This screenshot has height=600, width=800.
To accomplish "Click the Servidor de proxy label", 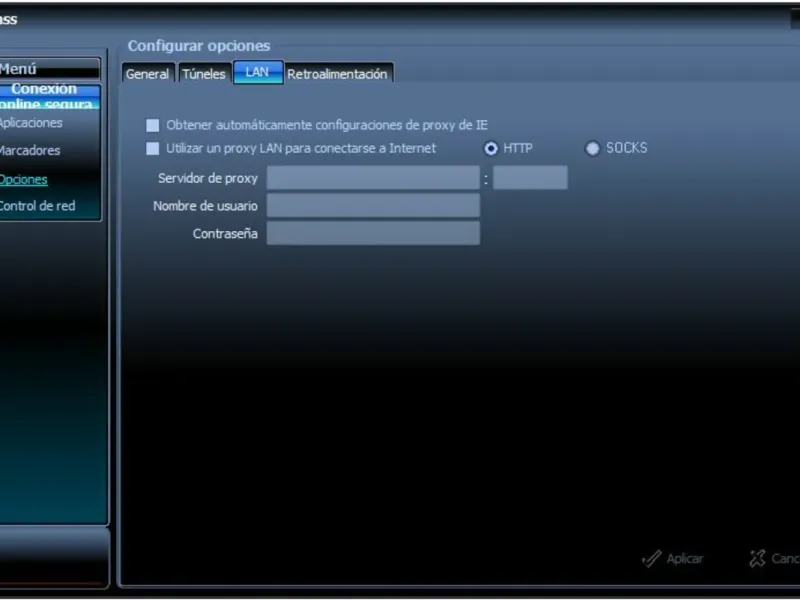I will tap(208, 178).
